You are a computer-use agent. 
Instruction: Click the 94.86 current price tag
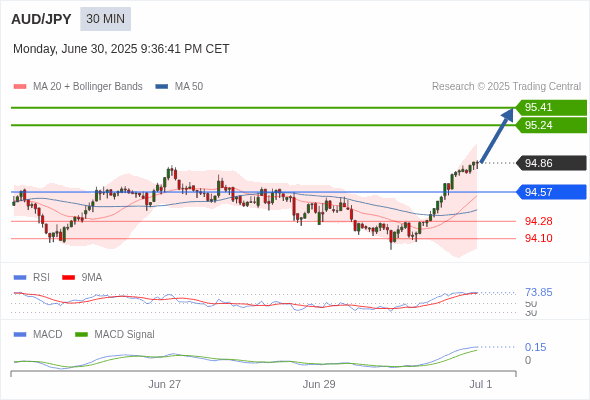tap(551, 163)
